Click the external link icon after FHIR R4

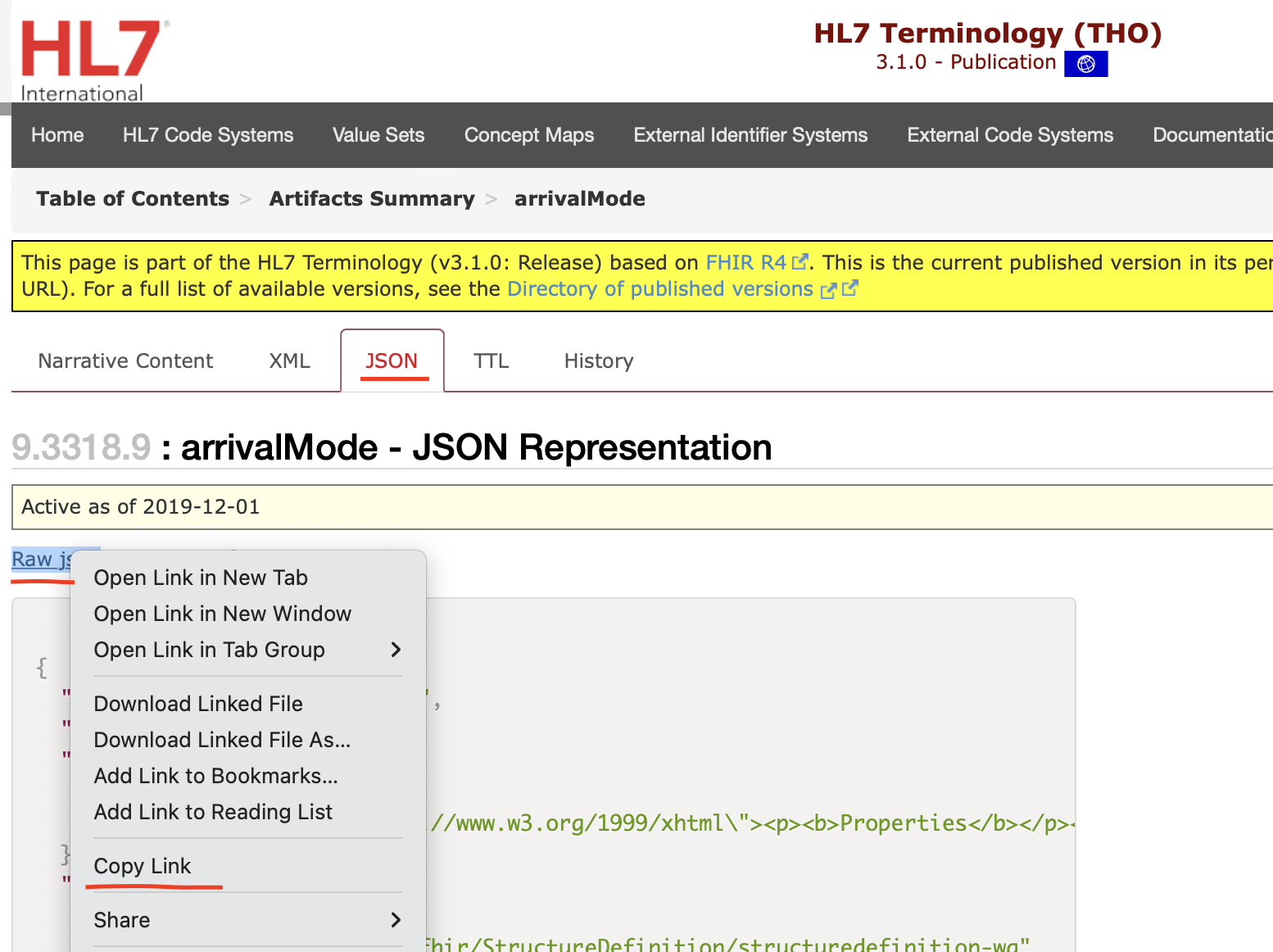pyautogui.click(x=800, y=262)
